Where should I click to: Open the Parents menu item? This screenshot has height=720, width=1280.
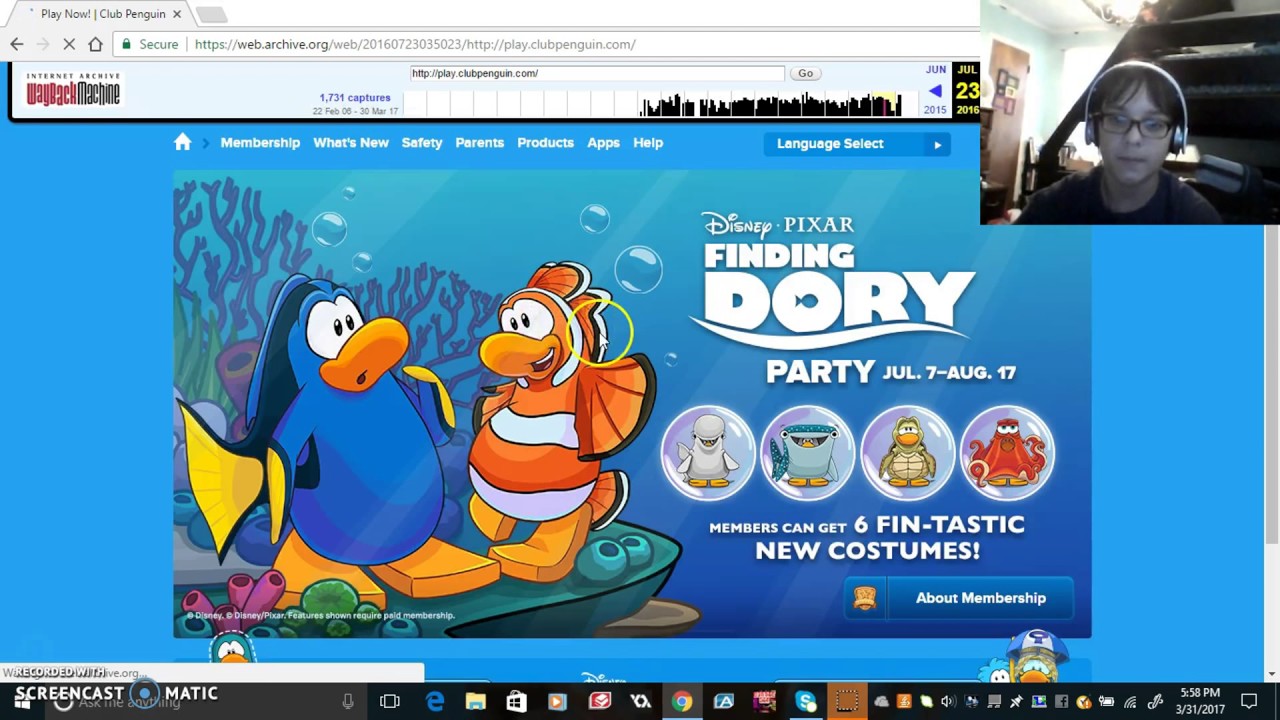tap(480, 143)
